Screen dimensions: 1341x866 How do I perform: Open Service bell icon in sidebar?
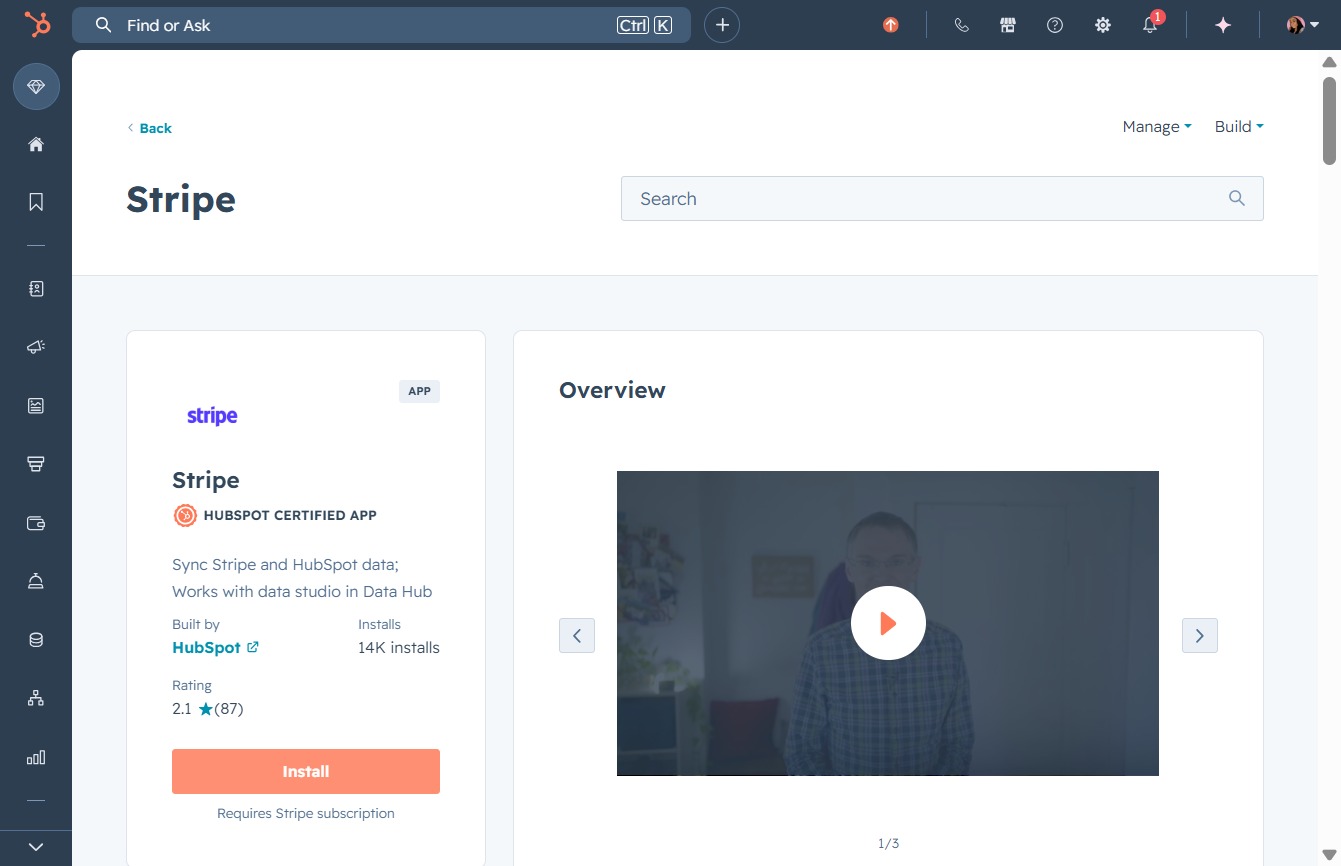click(x=36, y=581)
